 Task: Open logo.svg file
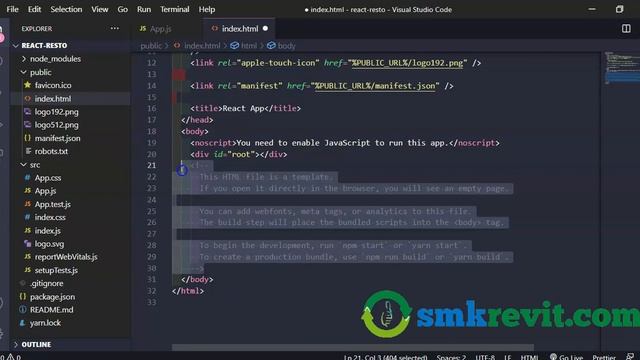pyautogui.click(x=49, y=244)
